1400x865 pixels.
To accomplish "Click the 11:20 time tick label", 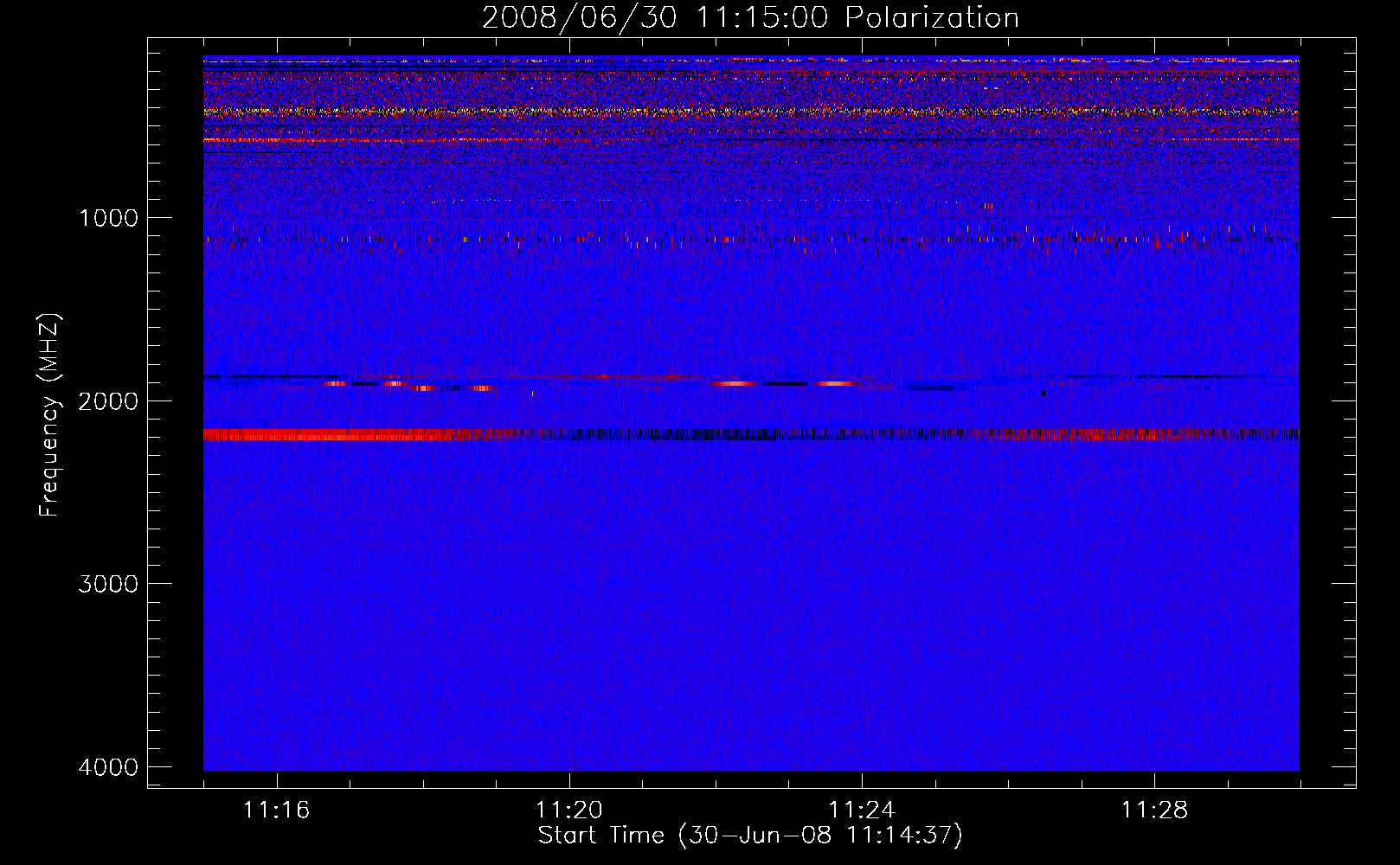I will (x=569, y=811).
